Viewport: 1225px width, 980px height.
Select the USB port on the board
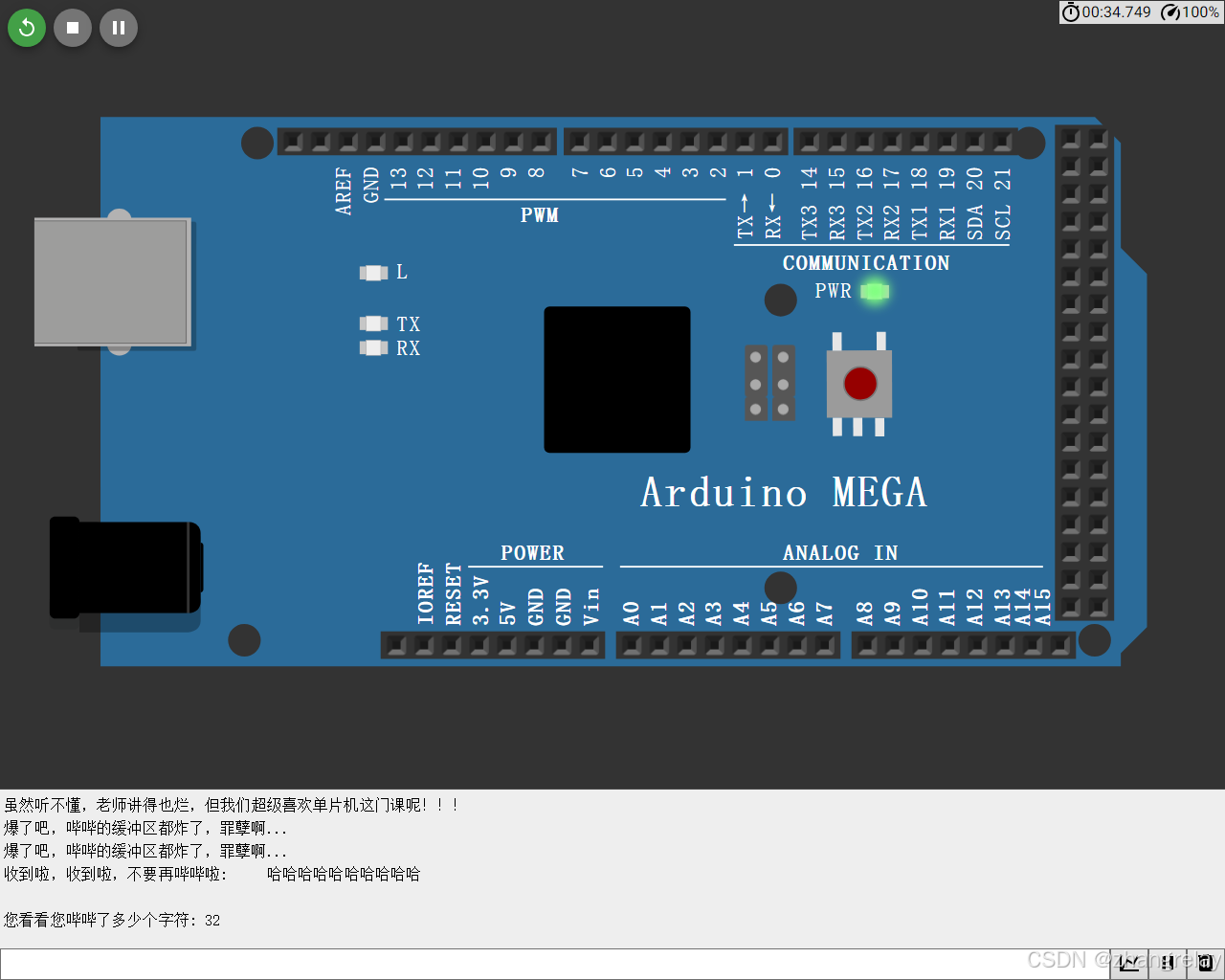(113, 281)
